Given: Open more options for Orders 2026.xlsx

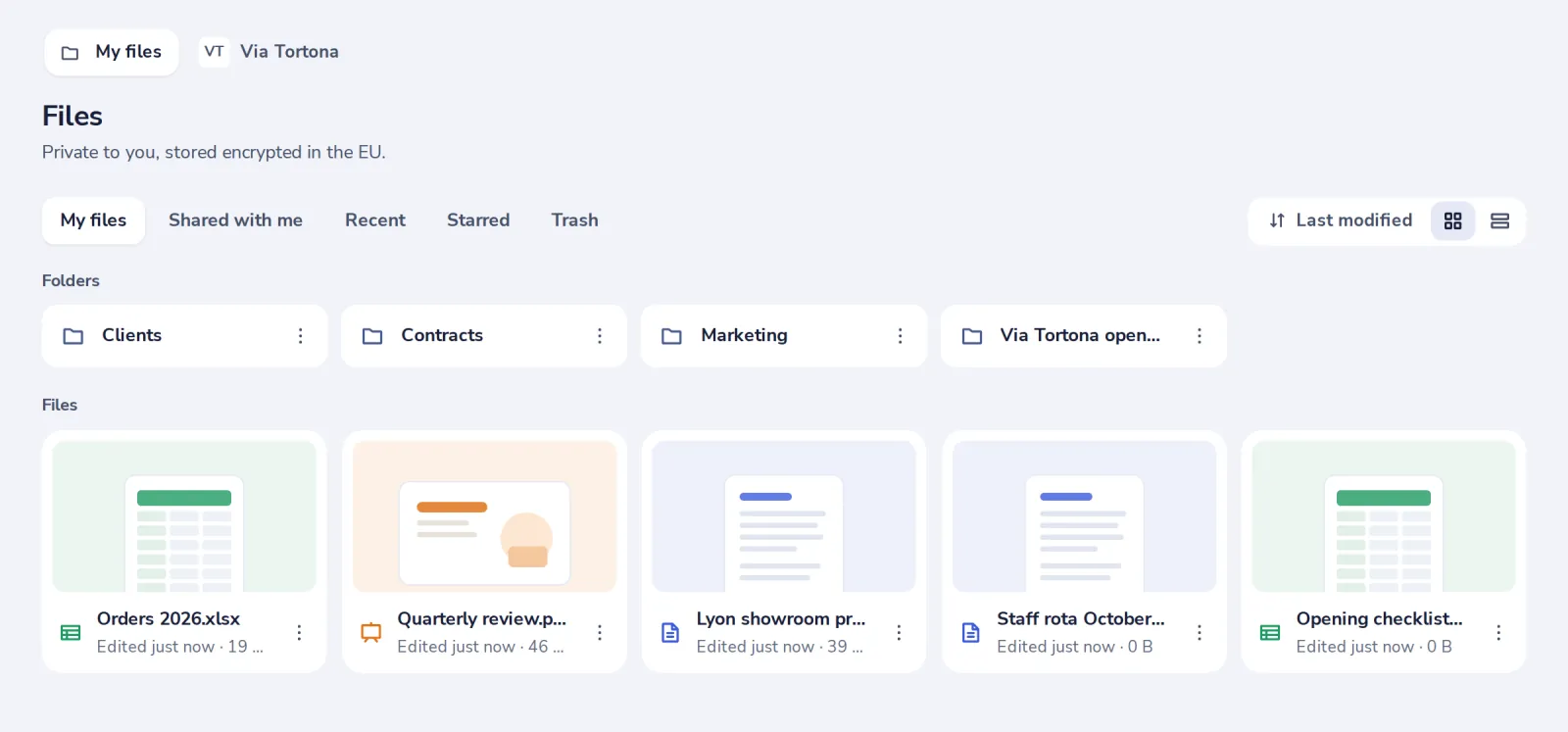Looking at the screenshot, I should click(x=299, y=633).
